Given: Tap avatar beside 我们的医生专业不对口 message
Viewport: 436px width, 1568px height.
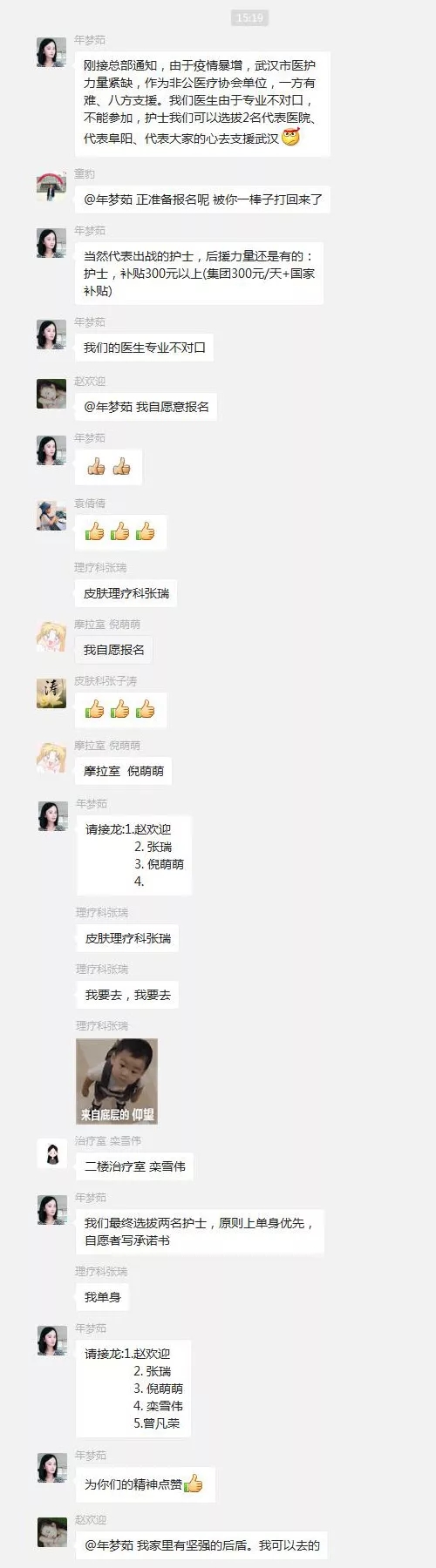Looking at the screenshot, I should 51,335.
